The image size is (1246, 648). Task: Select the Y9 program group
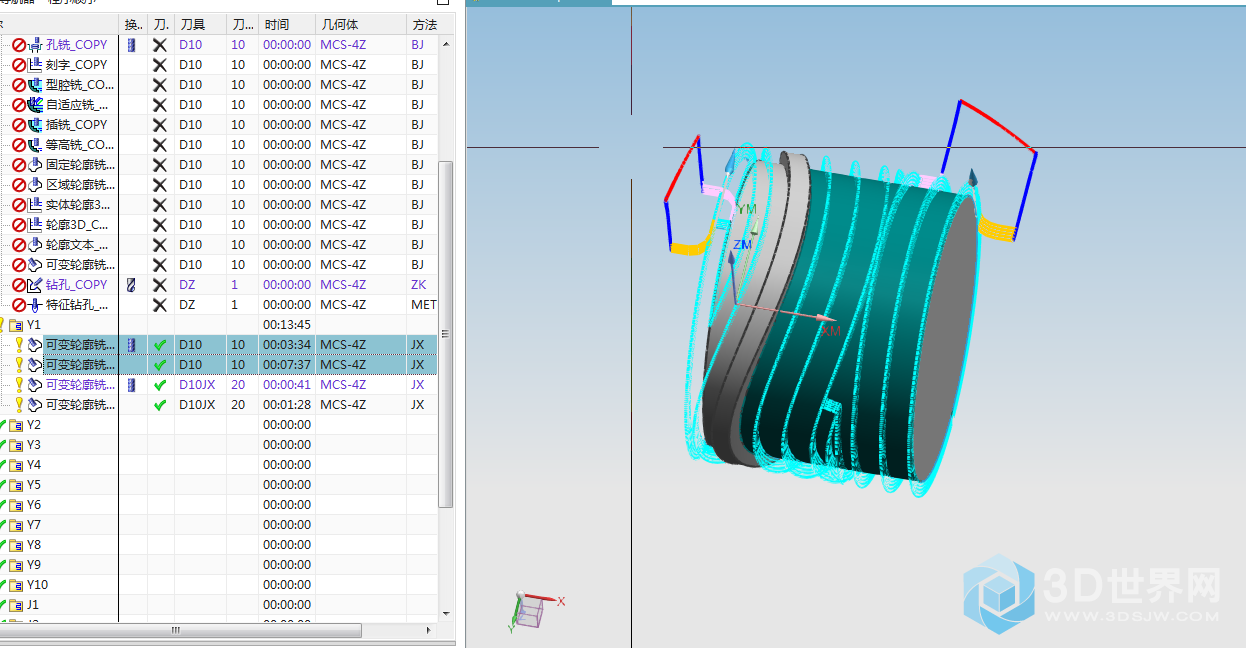[x=34, y=564]
